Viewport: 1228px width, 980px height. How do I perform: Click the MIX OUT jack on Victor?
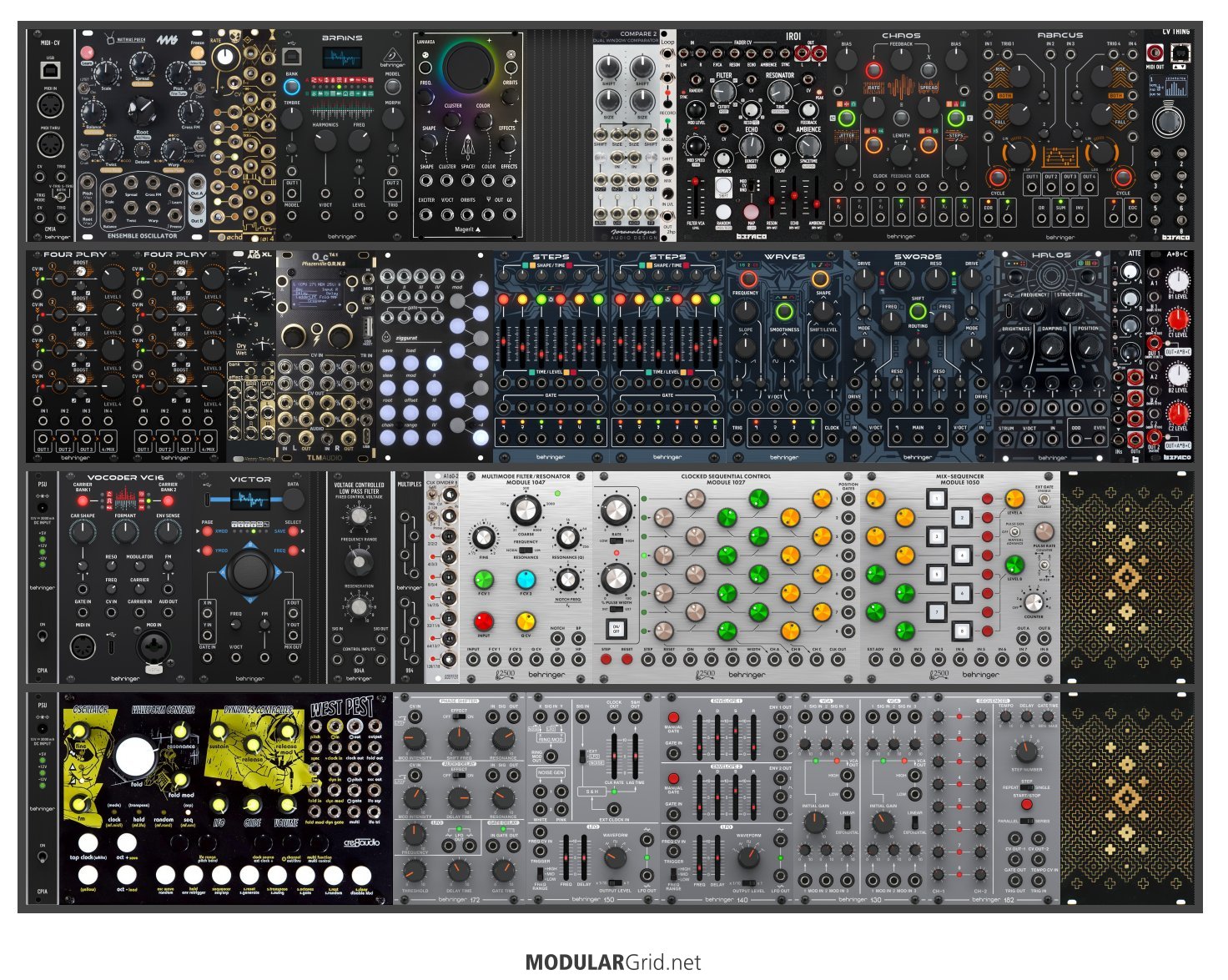point(293,656)
